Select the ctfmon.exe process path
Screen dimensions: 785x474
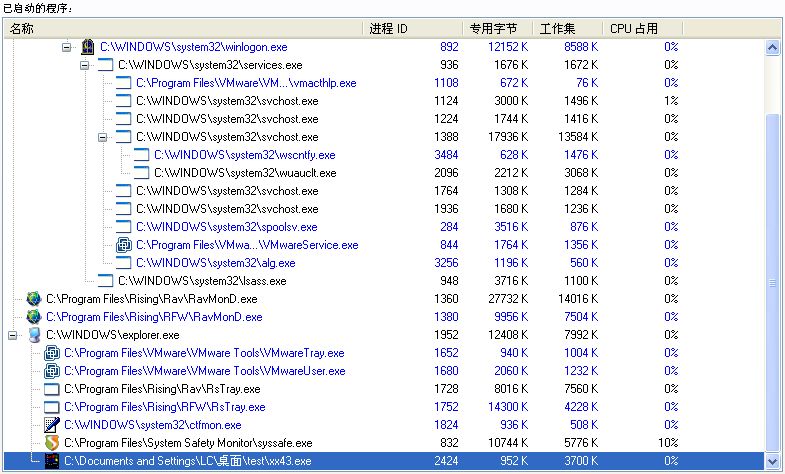pyautogui.click(x=153, y=425)
